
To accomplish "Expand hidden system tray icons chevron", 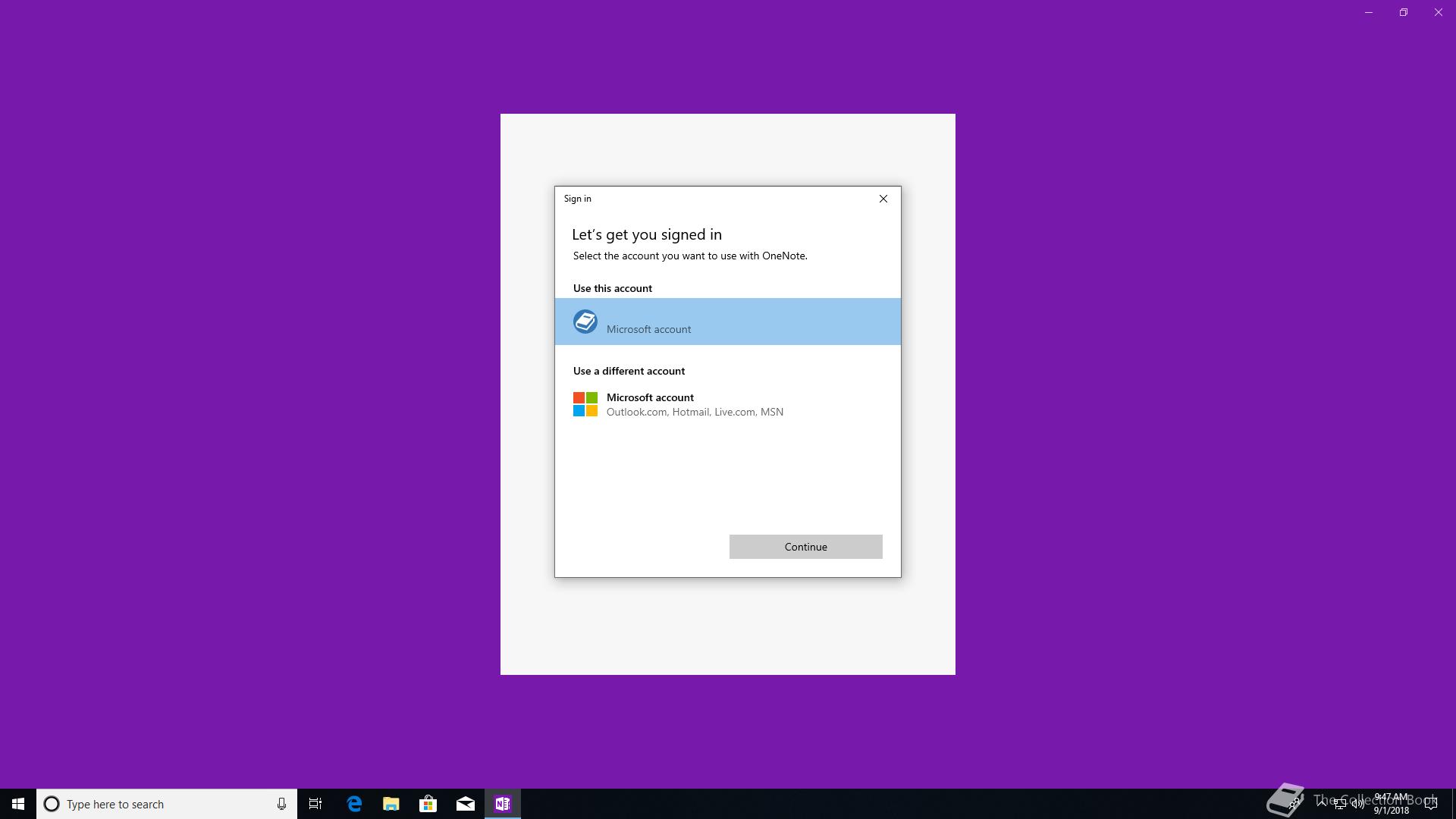I will point(1322,803).
